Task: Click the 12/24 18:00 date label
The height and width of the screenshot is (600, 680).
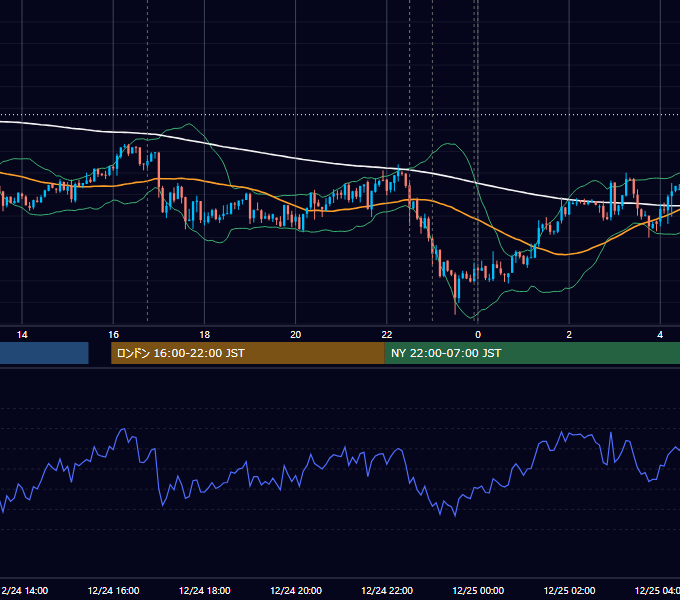Action: [205, 591]
